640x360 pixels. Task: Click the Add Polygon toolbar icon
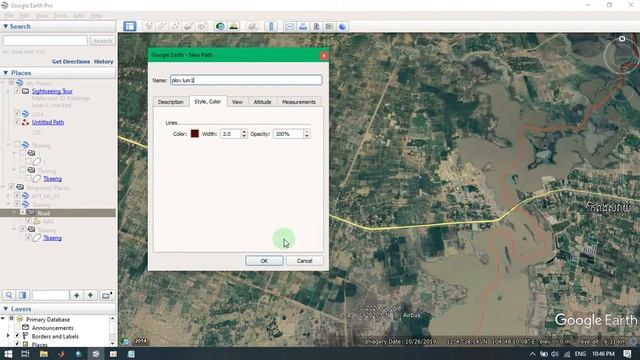point(162,27)
